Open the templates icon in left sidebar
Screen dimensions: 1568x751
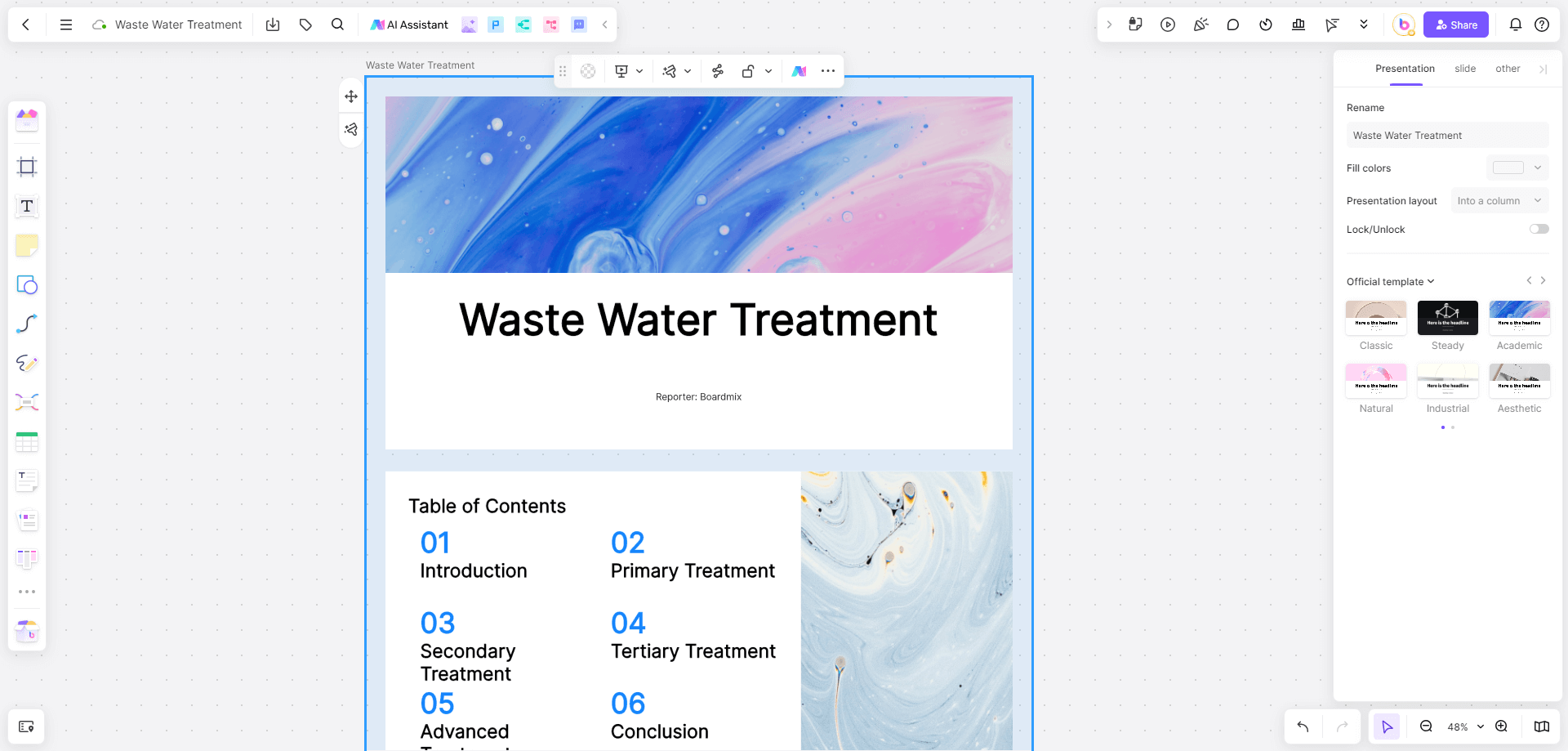pyautogui.click(x=27, y=120)
